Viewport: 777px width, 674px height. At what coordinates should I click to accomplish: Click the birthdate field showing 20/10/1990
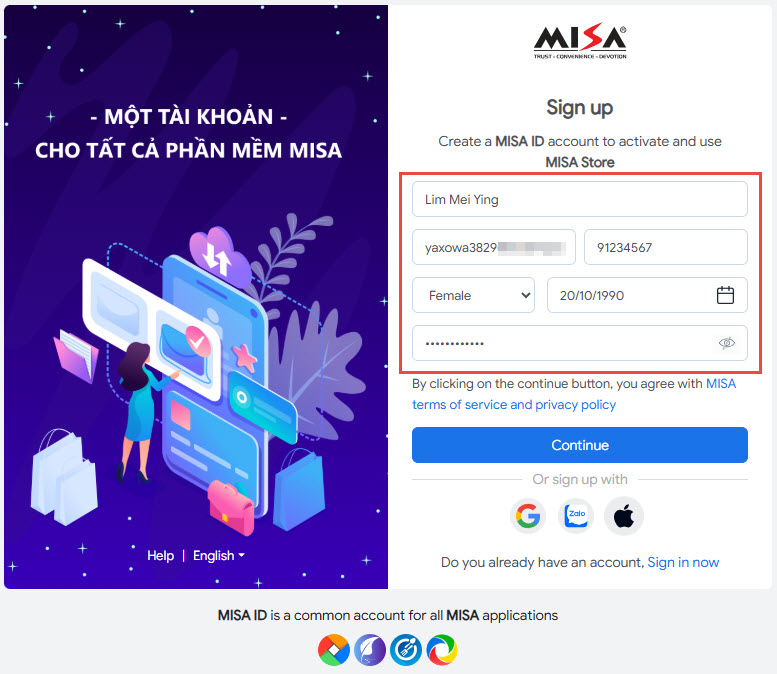pyautogui.click(x=647, y=295)
